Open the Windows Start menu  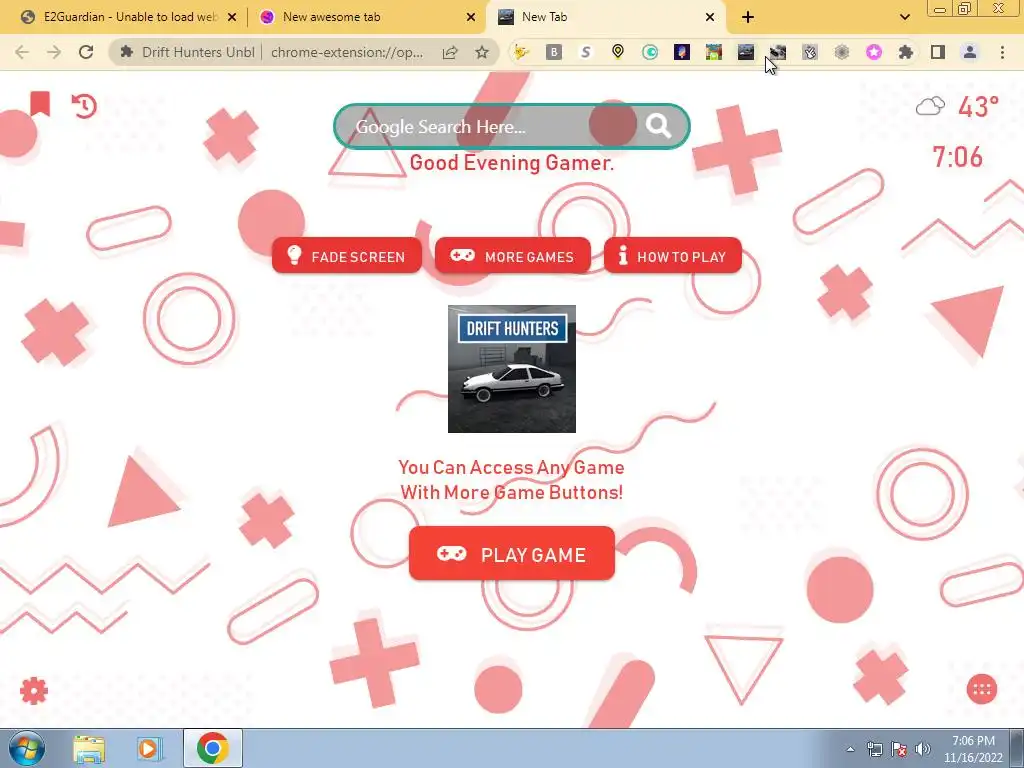coord(26,748)
